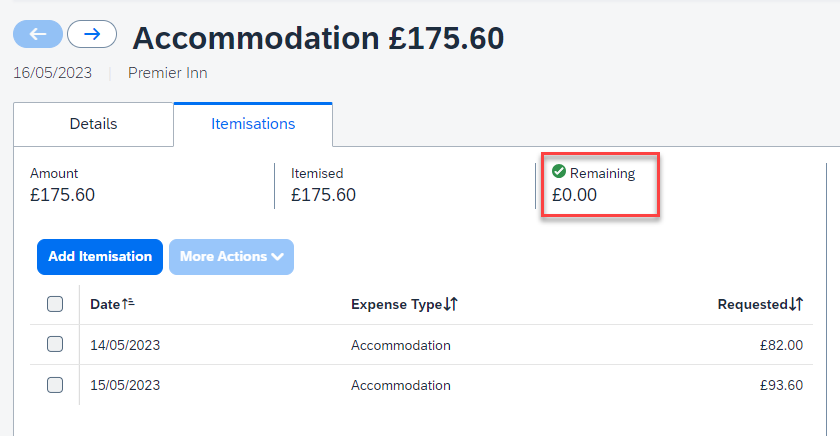Click the £82.00 requested amount
The image size is (840, 436).
coord(781,345)
